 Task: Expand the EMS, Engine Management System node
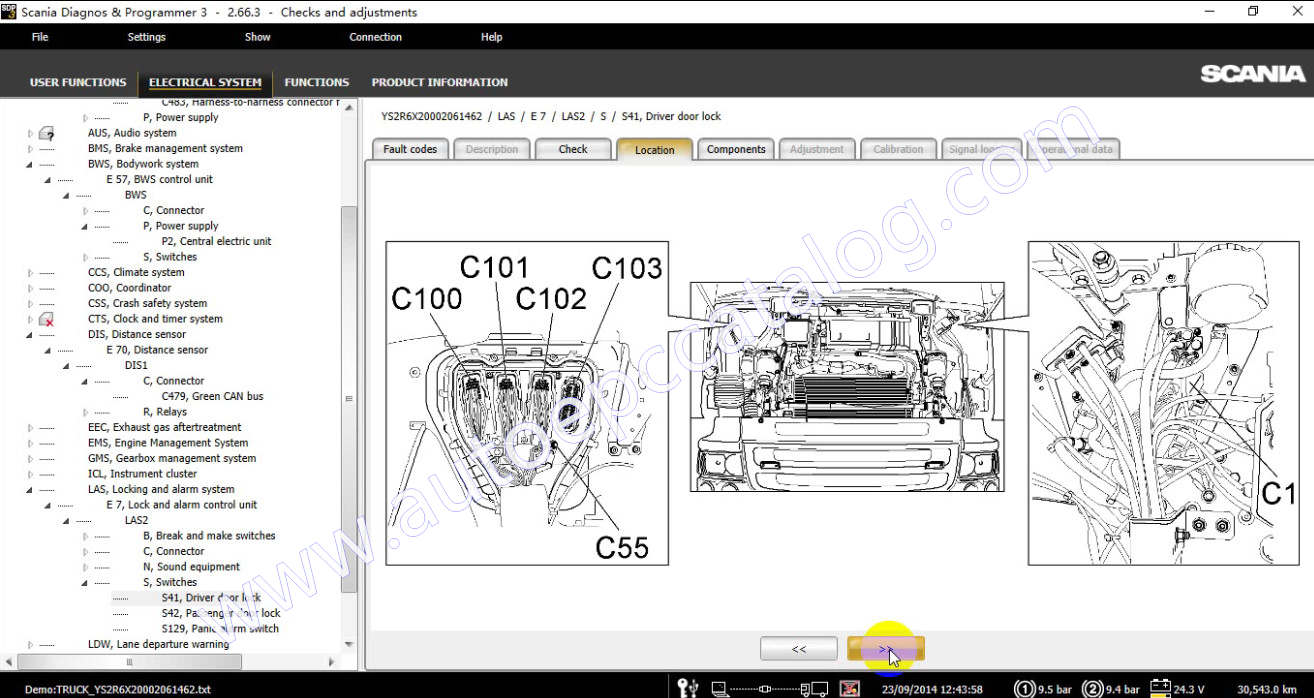[31, 443]
